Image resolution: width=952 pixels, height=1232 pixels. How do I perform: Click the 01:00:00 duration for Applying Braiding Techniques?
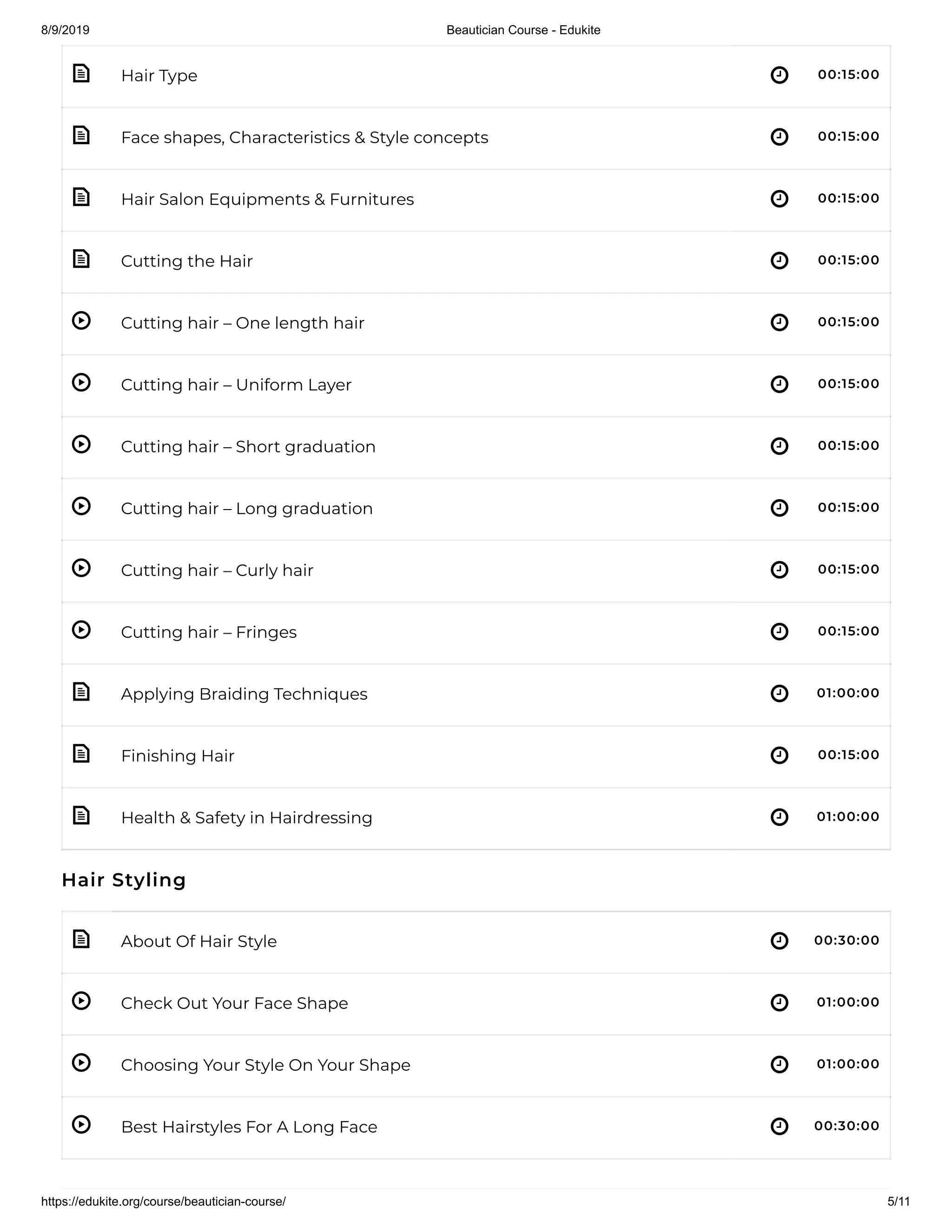coord(848,693)
